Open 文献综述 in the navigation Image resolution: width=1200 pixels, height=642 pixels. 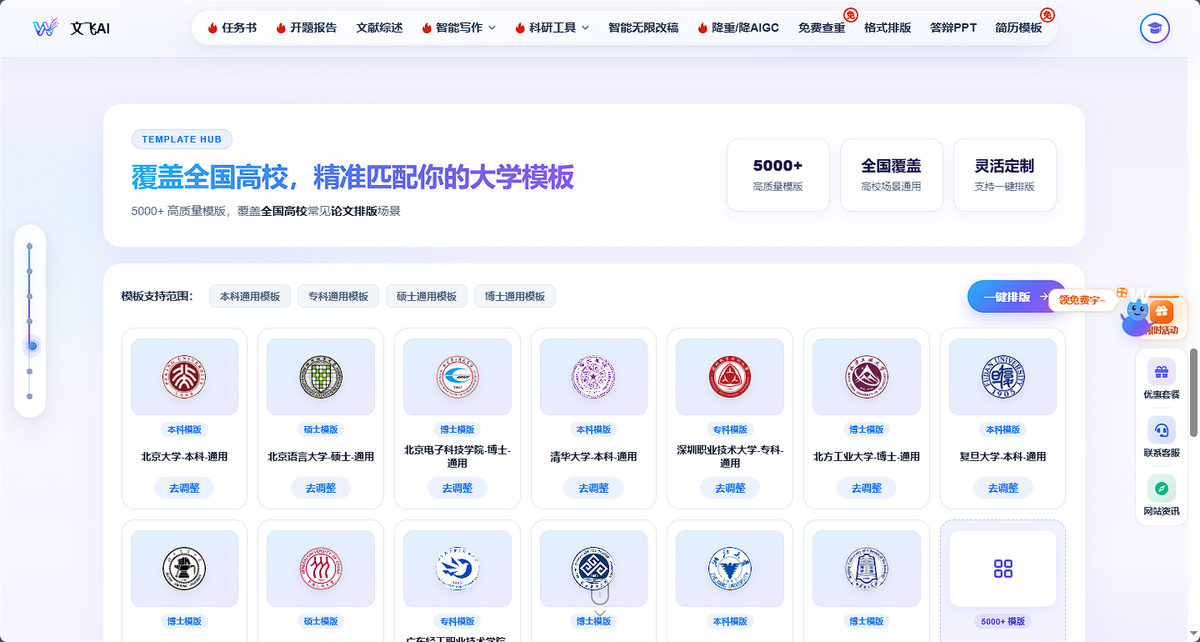pyautogui.click(x=379, y=28)
